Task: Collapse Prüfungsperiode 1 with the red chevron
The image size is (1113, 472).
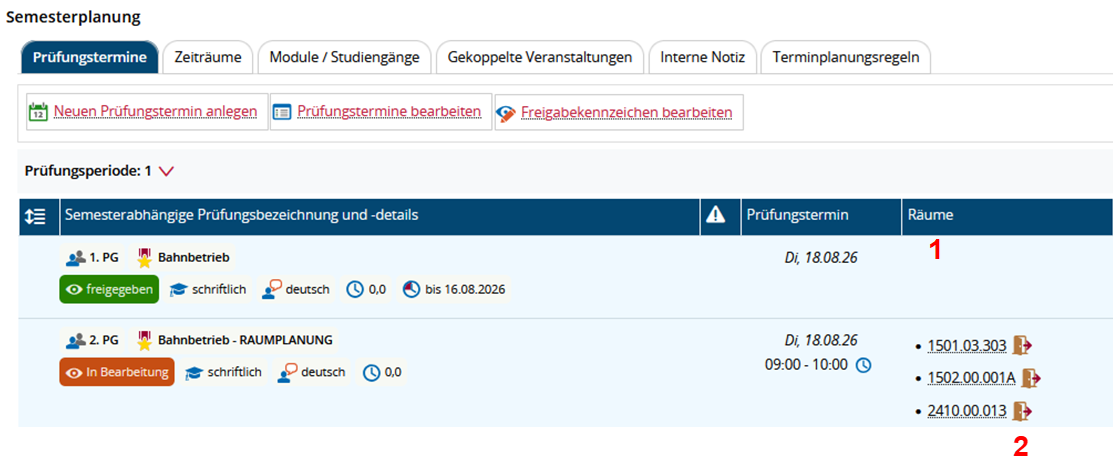Action: pyautogui.click(x=167, y=171)
